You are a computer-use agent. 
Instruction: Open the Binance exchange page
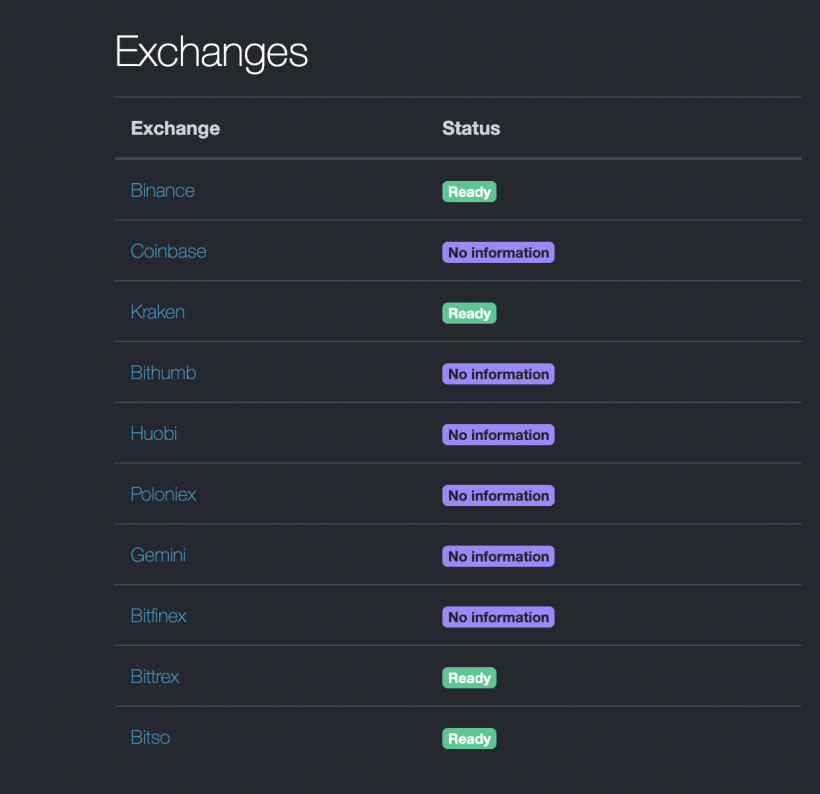162,191
